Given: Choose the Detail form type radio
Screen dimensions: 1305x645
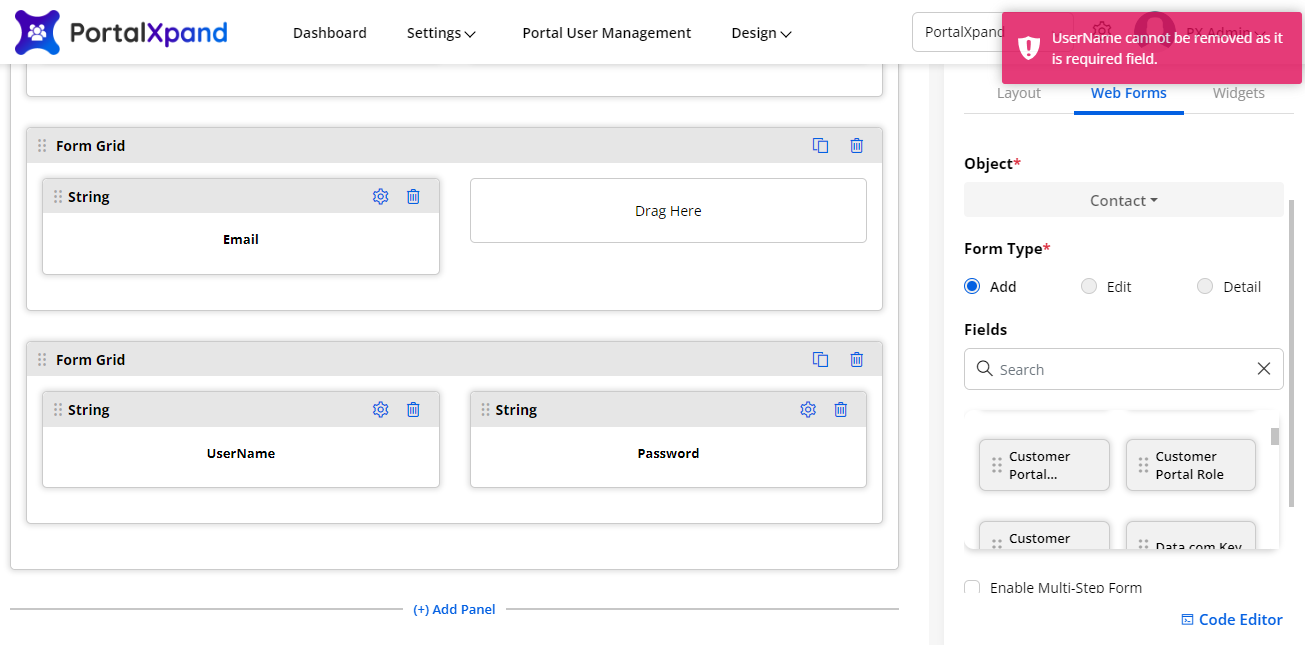Looking at the screenshot, I should click(1205, 287).
